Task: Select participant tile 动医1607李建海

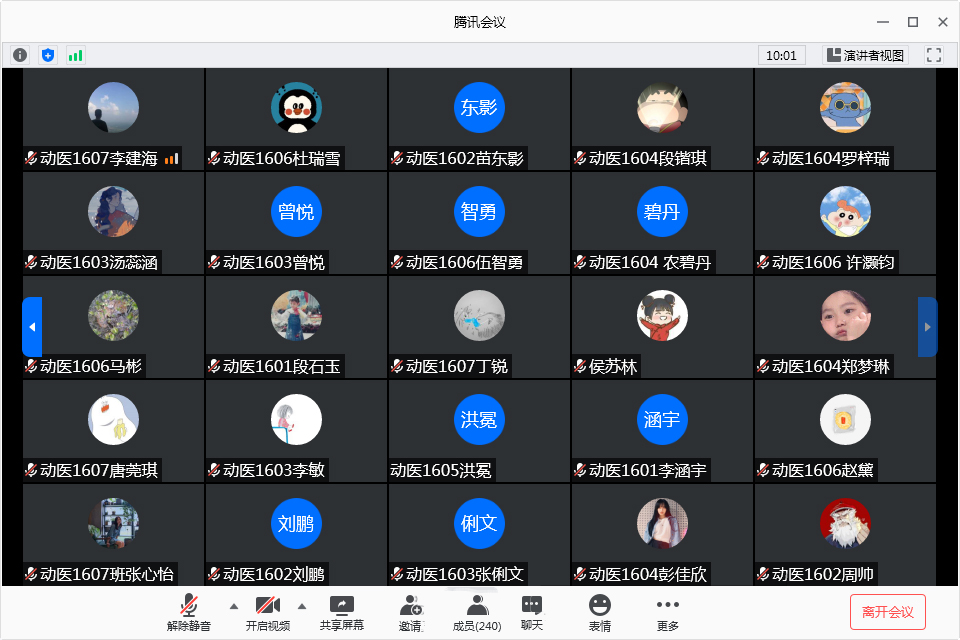Action: [x=113, y=119]
